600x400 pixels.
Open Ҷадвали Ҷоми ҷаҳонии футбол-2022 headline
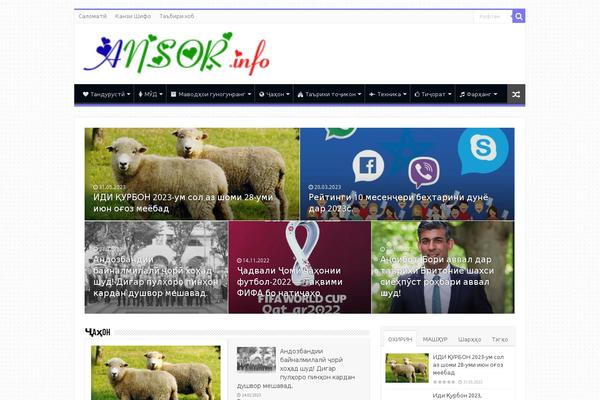click(290, 282)
